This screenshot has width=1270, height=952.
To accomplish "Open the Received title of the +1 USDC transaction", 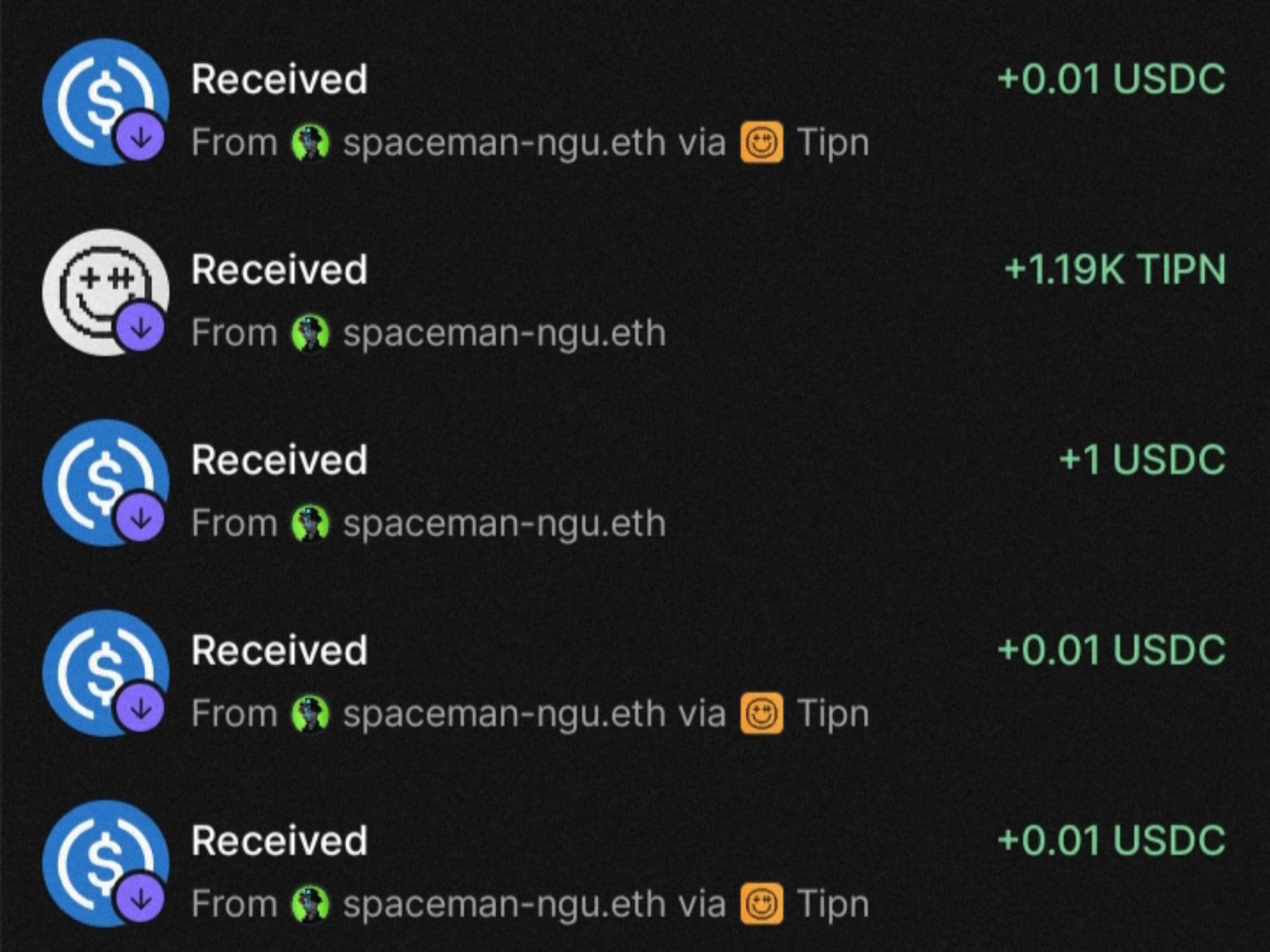I will coord(279,460).
